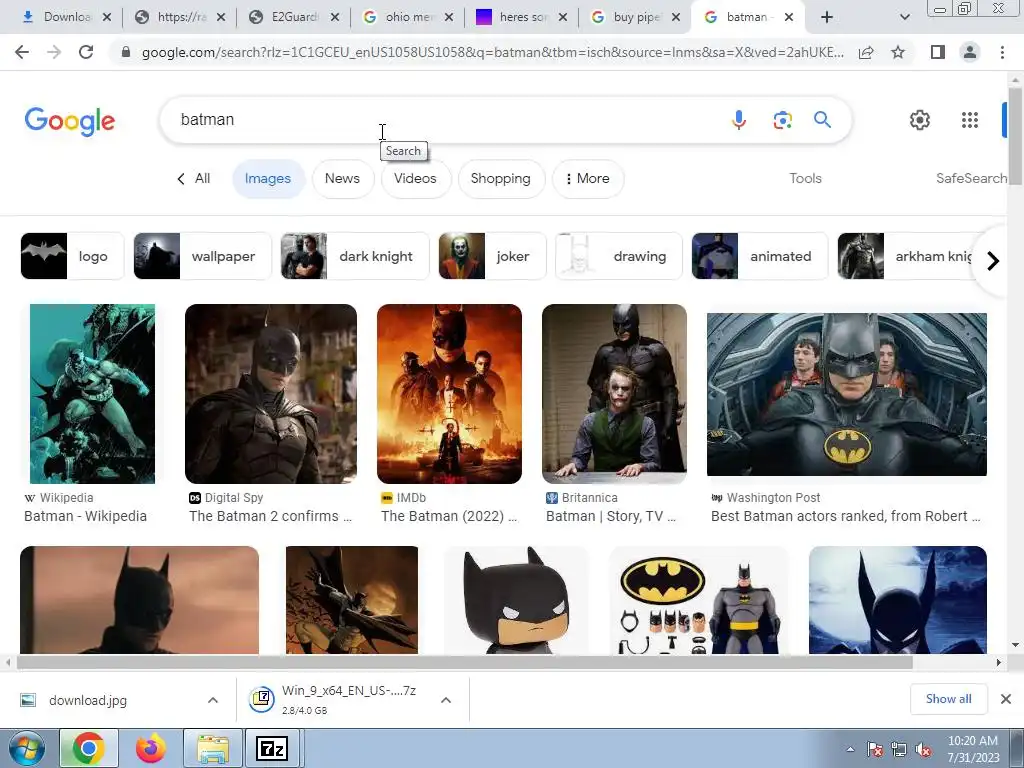Switch to the Videos search tab
The height and width of the screenshot is (768, 1024).
tap(415, 179)
